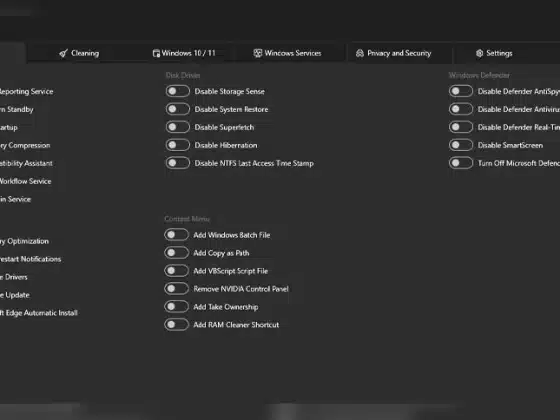Toggle Disable NTFS Last Access Time Stamp

point(178,163)
